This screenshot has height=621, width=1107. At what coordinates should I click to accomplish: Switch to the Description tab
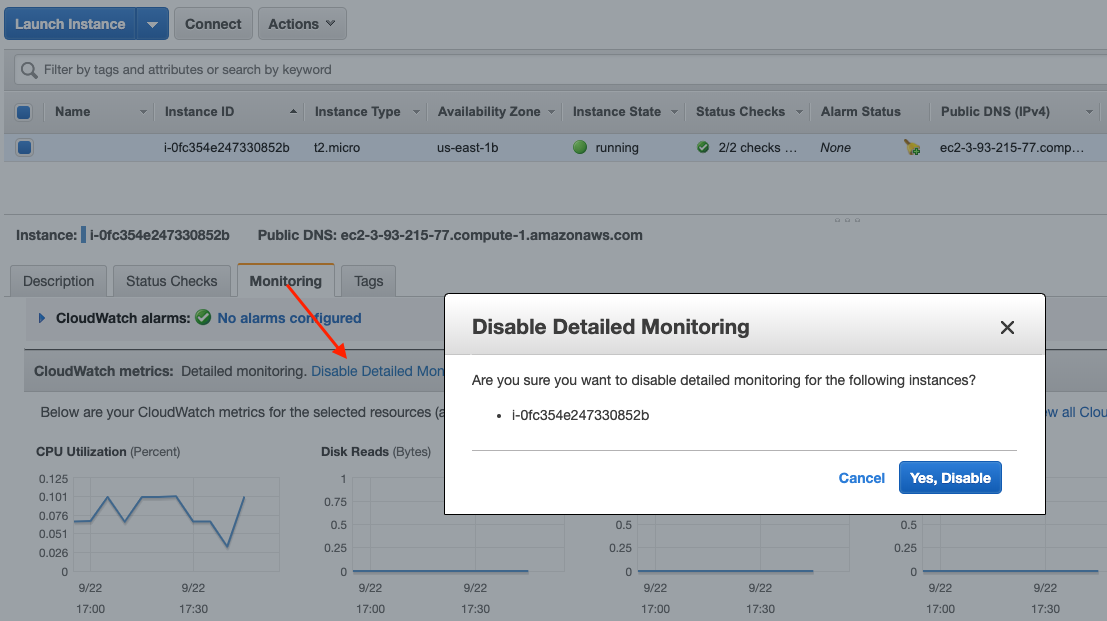point(57,281)
